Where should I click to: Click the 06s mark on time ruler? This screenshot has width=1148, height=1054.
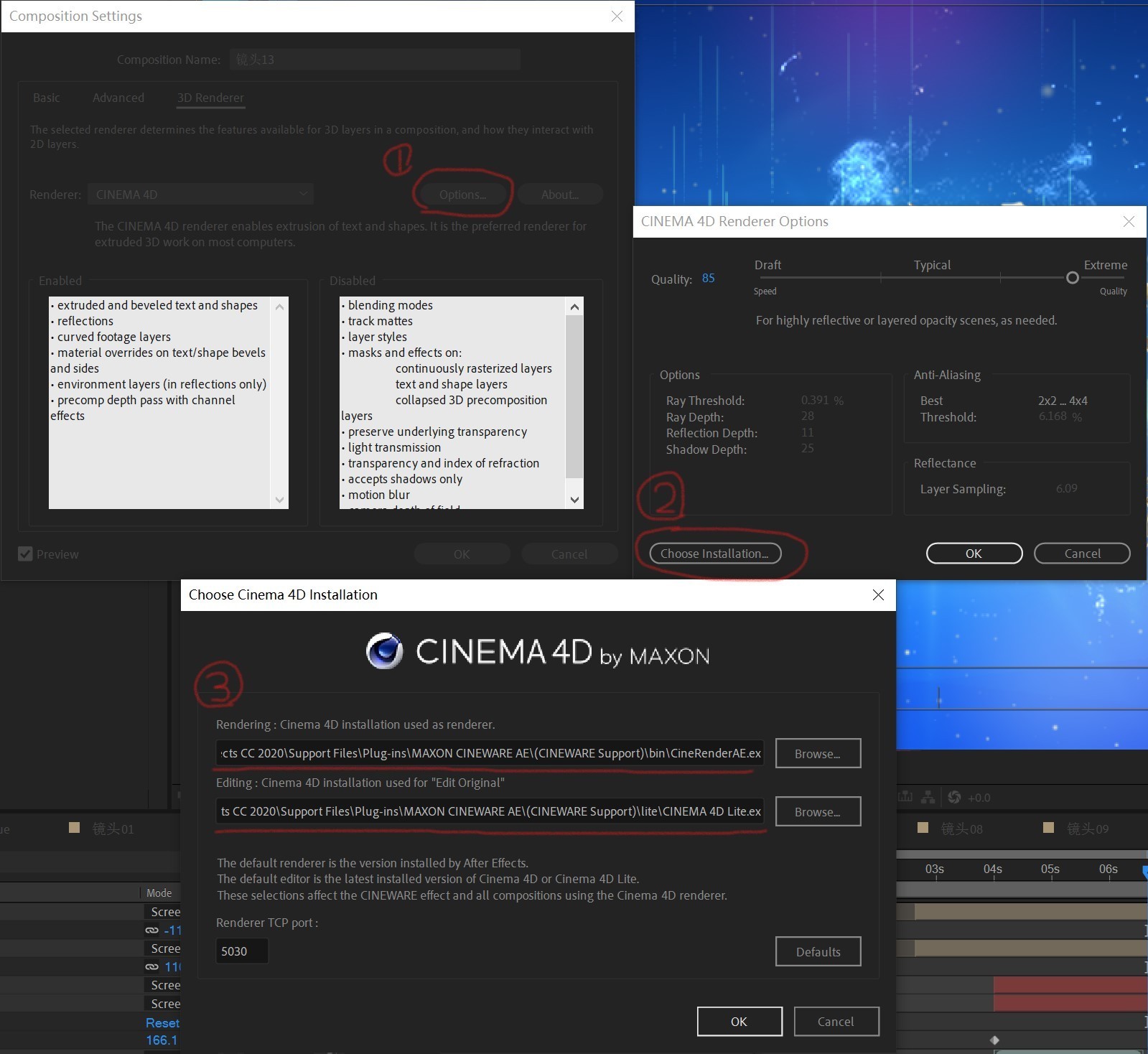pyautogui.click(x=1108, y=869)
